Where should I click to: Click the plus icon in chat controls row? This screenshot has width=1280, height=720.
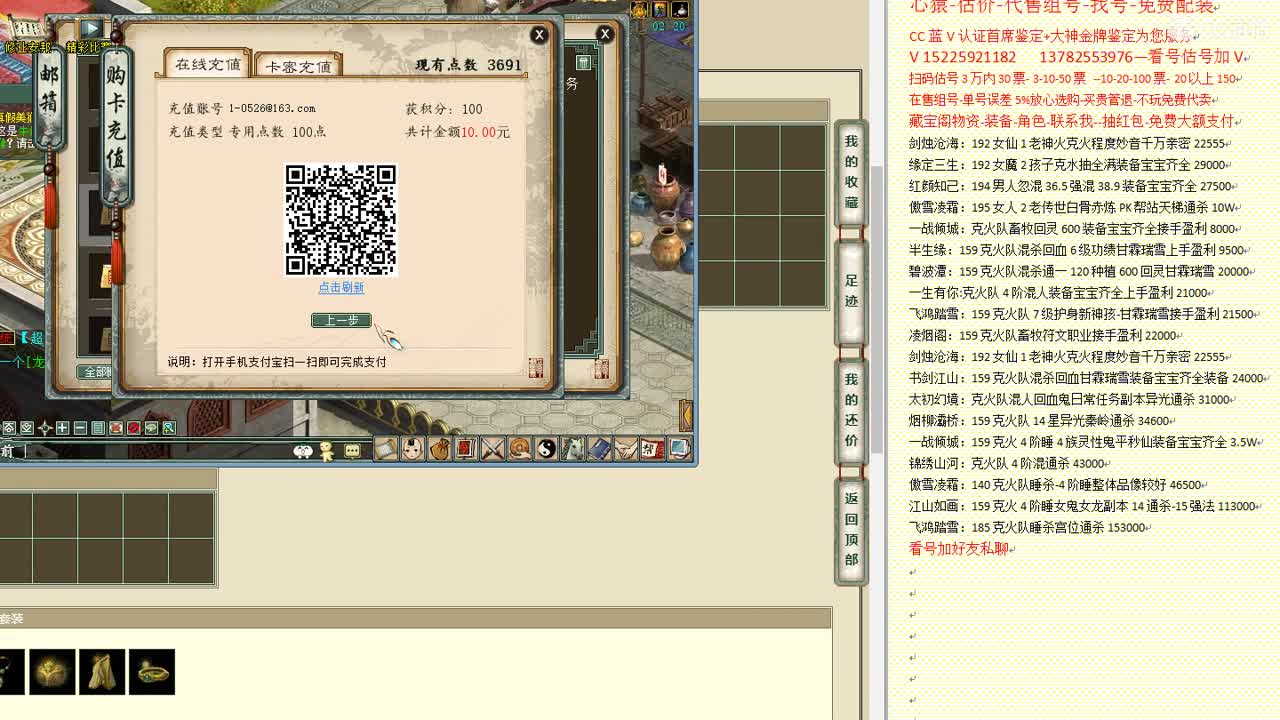[62, 428]
